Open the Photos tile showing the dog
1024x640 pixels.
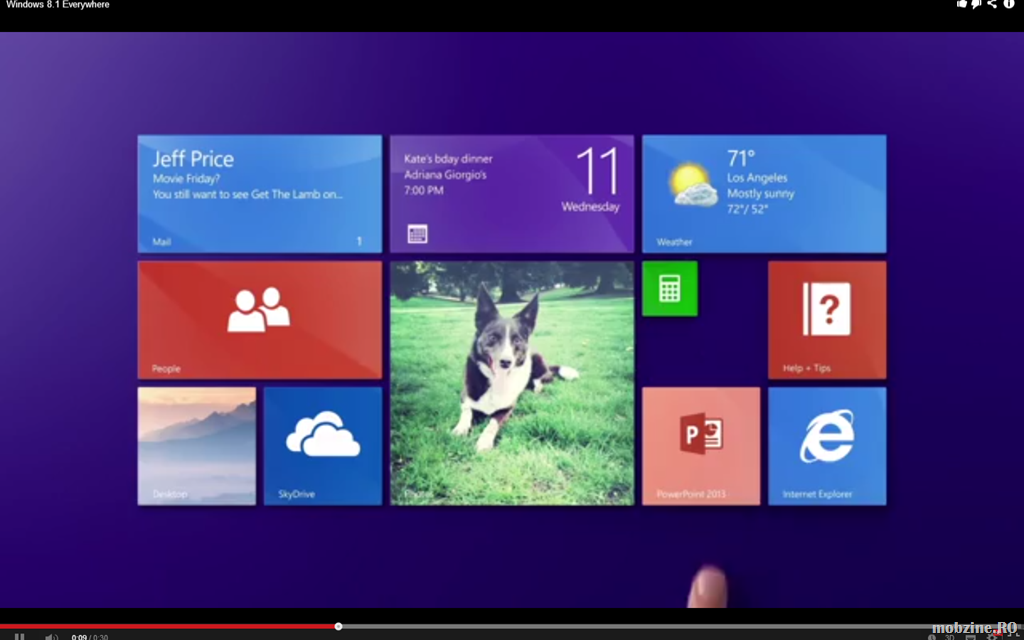512,383
